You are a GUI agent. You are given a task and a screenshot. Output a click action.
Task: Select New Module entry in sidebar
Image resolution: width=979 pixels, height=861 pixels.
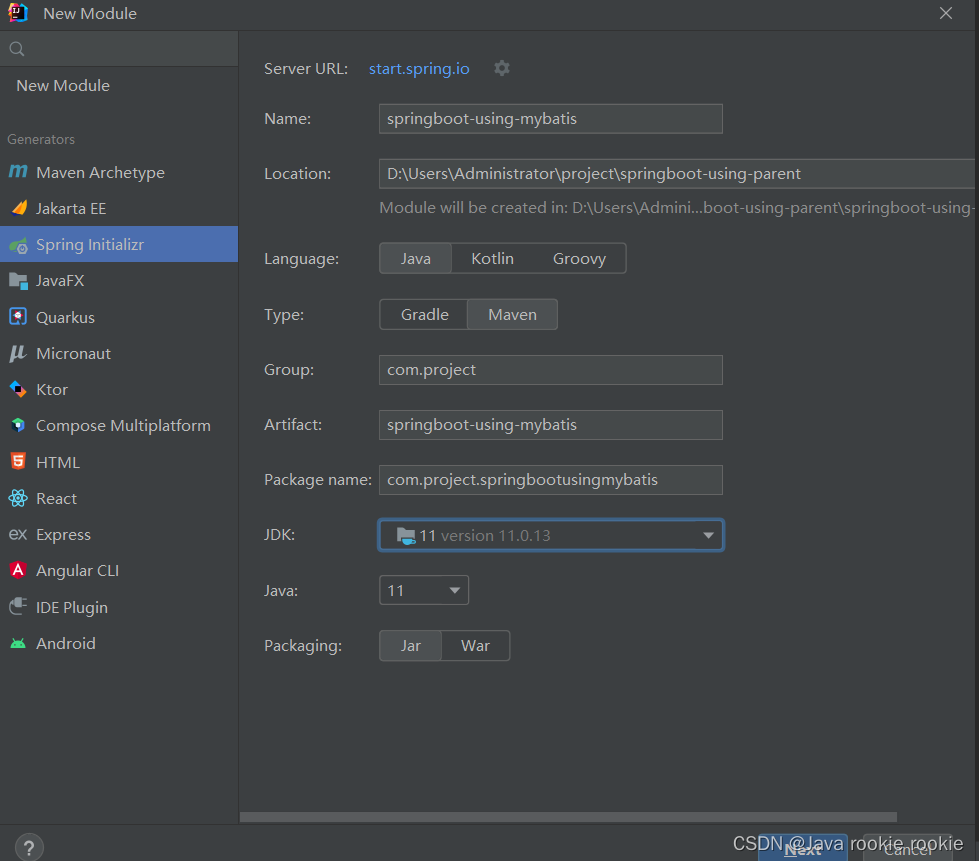coord(63,86)
